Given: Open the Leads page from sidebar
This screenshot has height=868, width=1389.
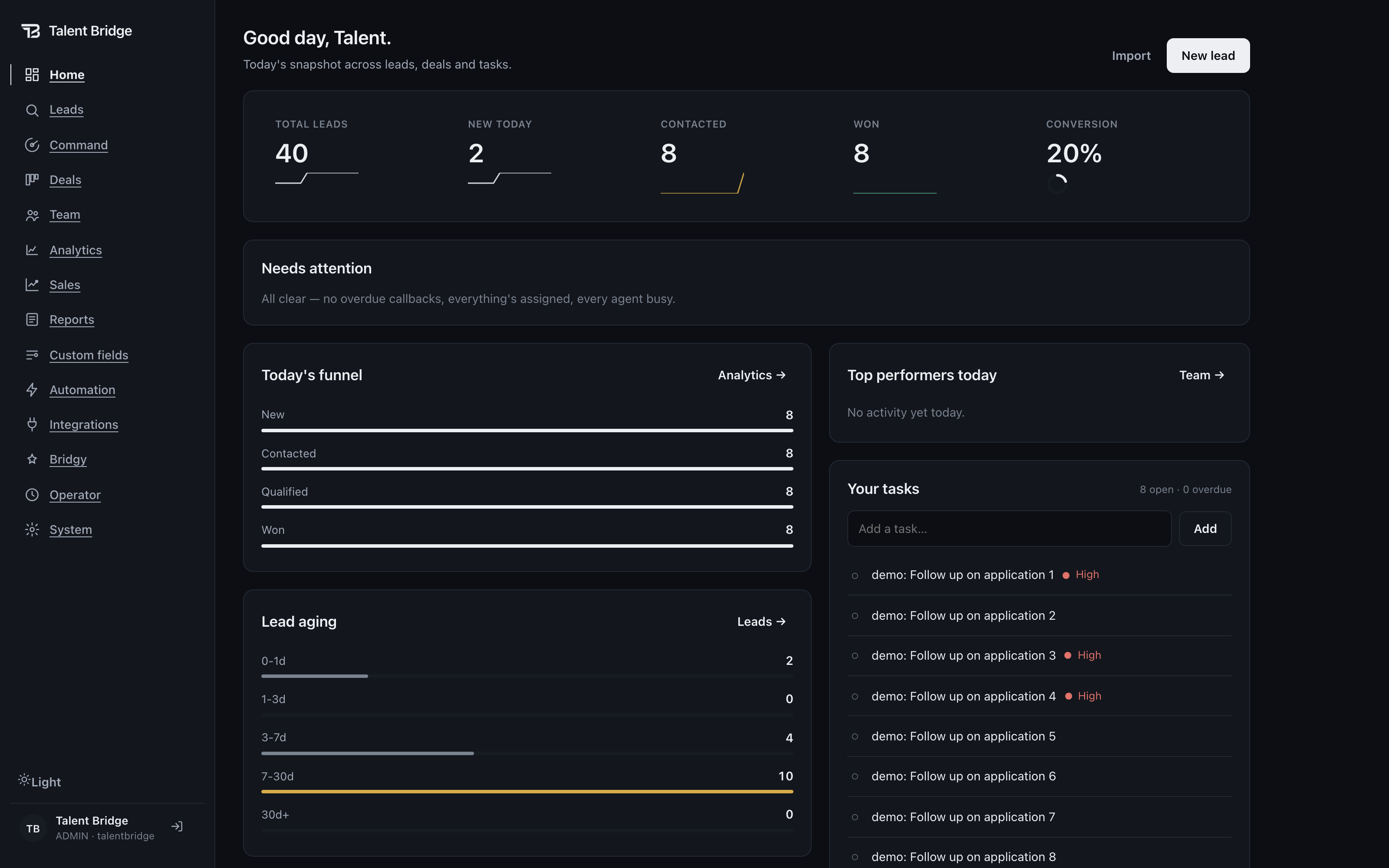Looking at the screenshot, I should [66, 110].
